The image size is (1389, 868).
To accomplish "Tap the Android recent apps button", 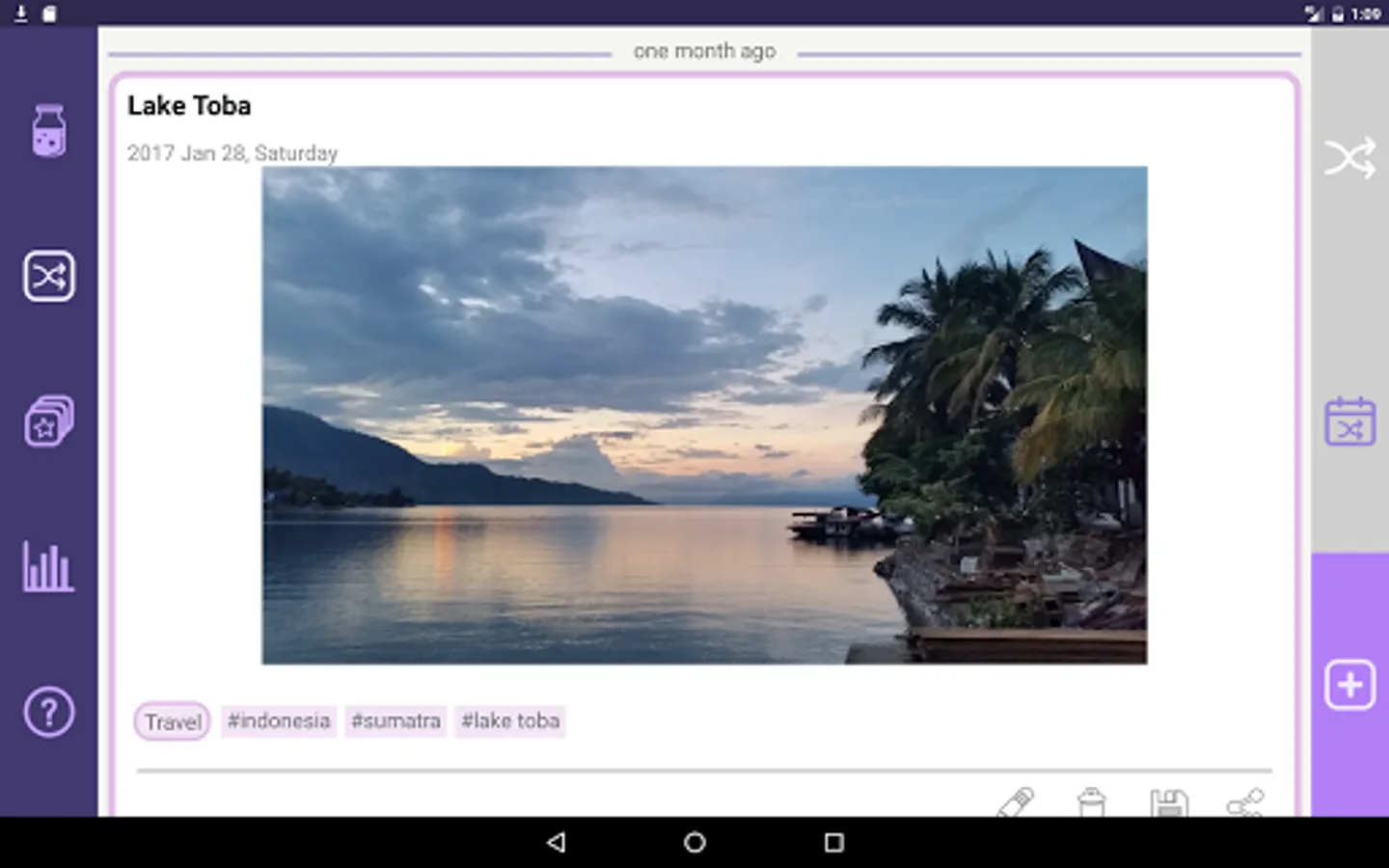I will pos(834,842).
